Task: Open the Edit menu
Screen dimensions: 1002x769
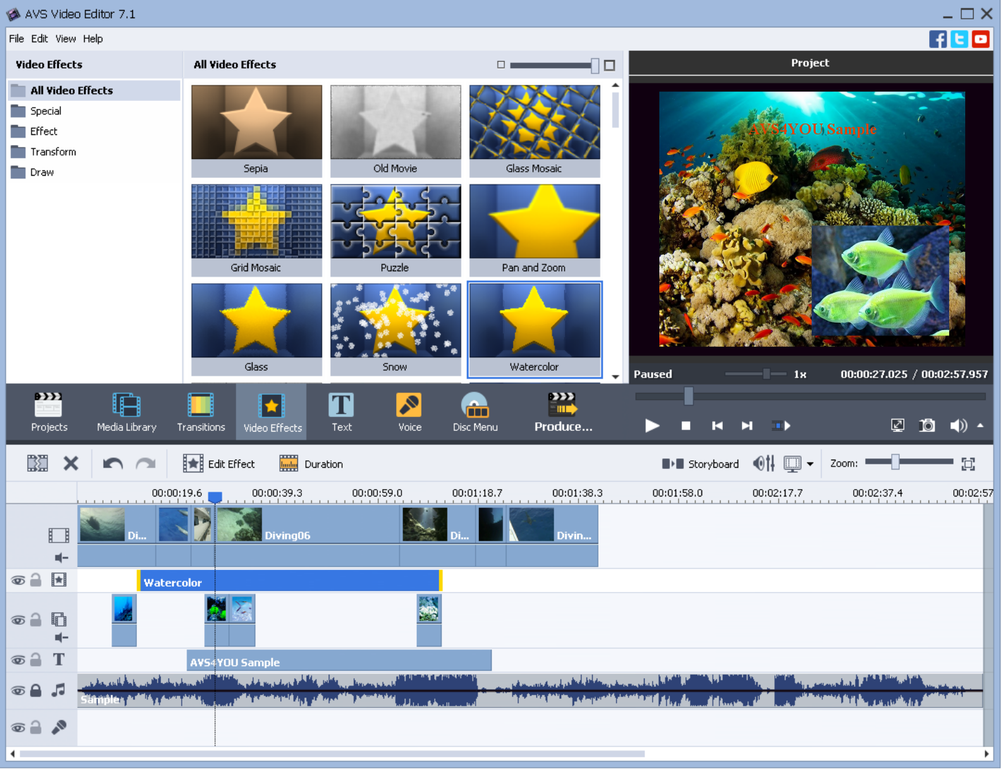Action: (40, 39)
